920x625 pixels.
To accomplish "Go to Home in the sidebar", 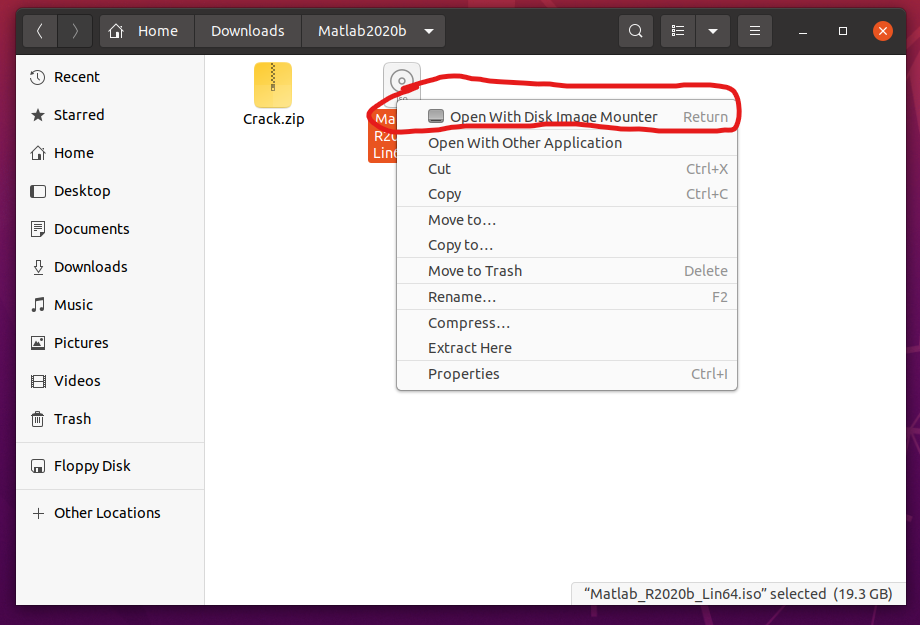I will (x=110, y=153).
